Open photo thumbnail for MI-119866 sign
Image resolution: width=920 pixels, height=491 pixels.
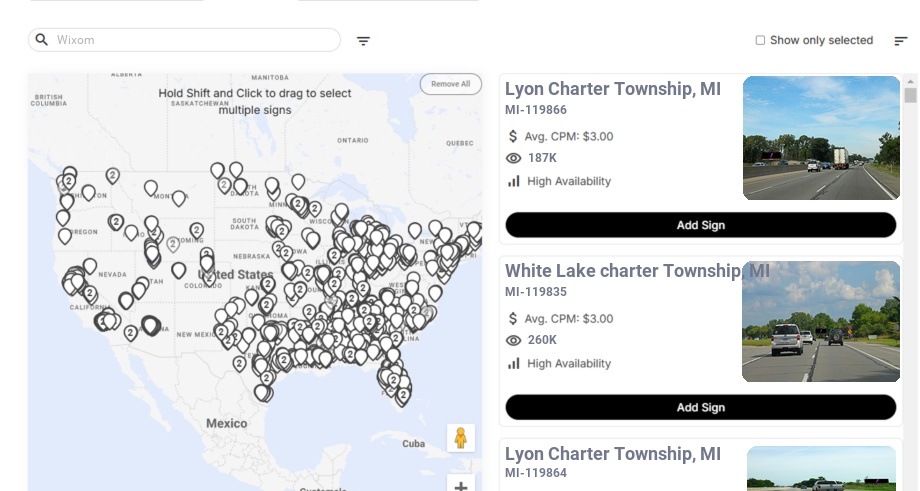(x=821, y=138)
